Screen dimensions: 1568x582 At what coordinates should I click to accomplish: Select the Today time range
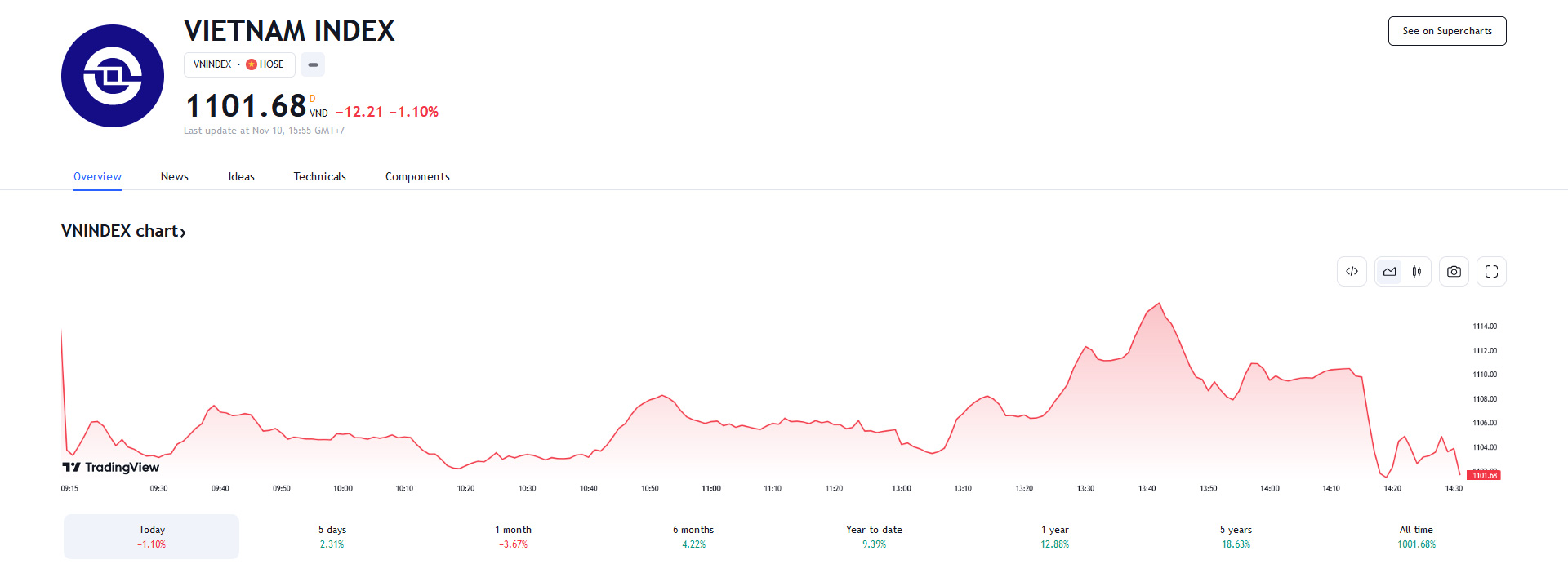coord(151,536)
